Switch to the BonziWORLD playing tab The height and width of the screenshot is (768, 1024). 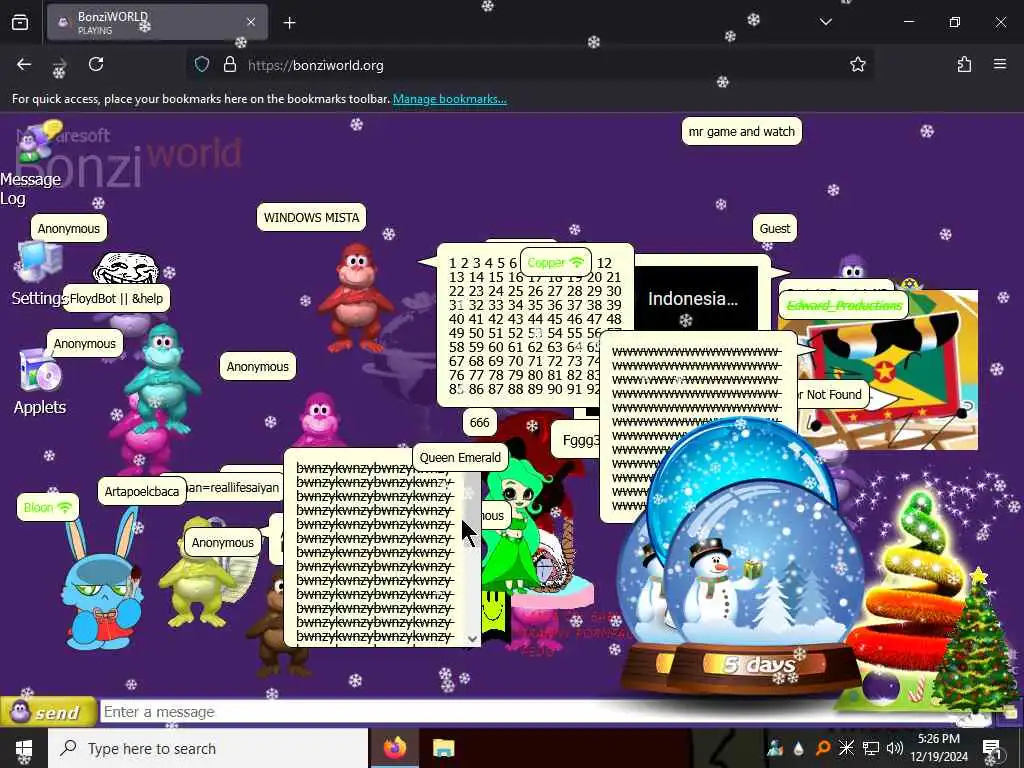click(157, 22)
